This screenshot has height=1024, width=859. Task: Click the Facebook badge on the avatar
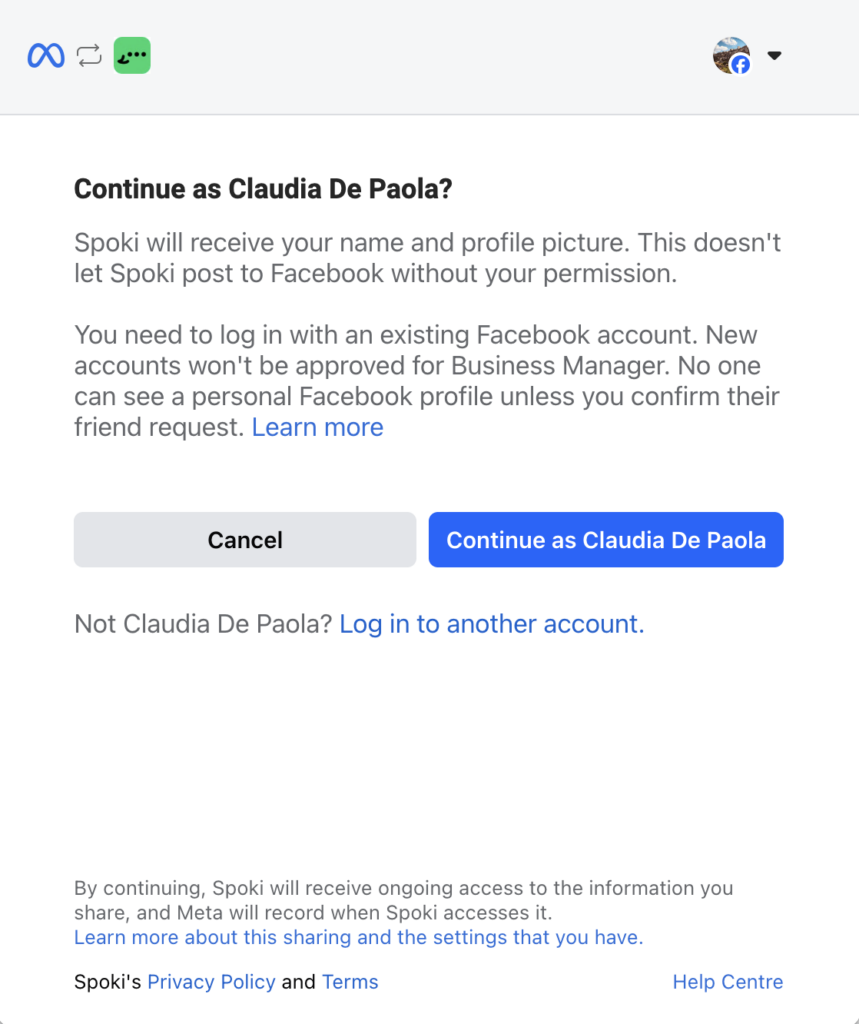[740, 65]
